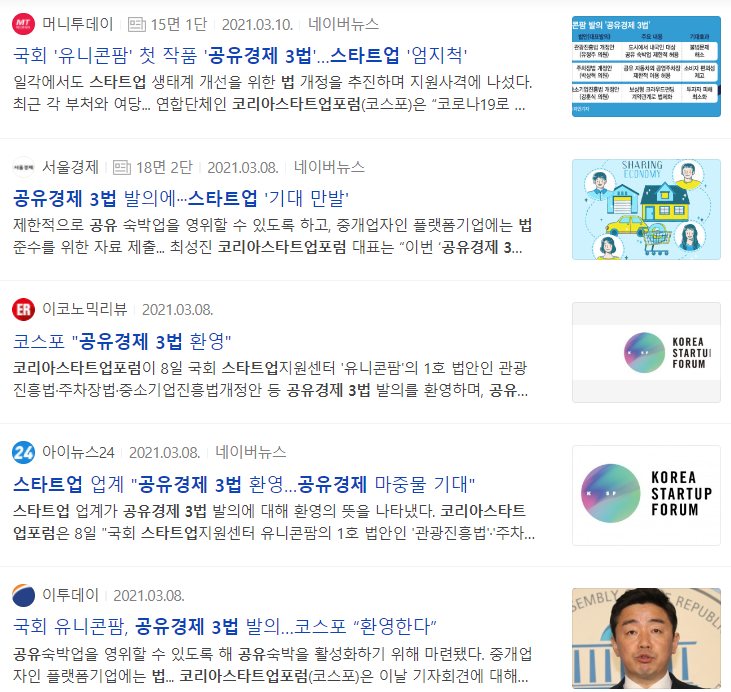Click the 서울경제 publisher logo icon
Viewport: 731px width, 692px height.
[x=23, y=167]
